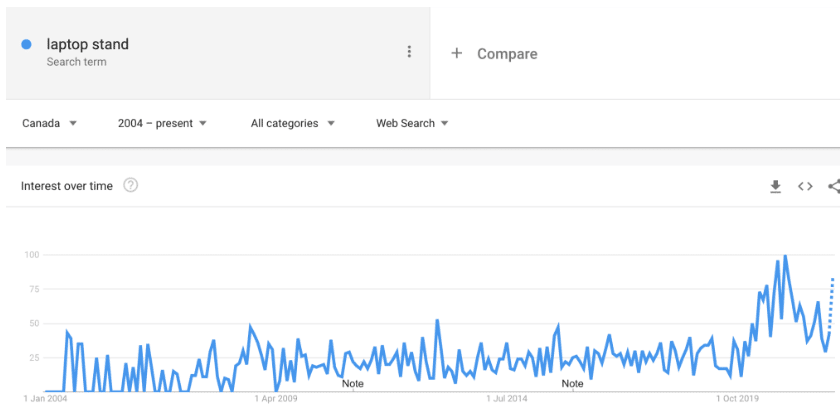This screenshot has width=840, height=416.
Task: Share the Interest over time chart
Action: tap(834, 186)
